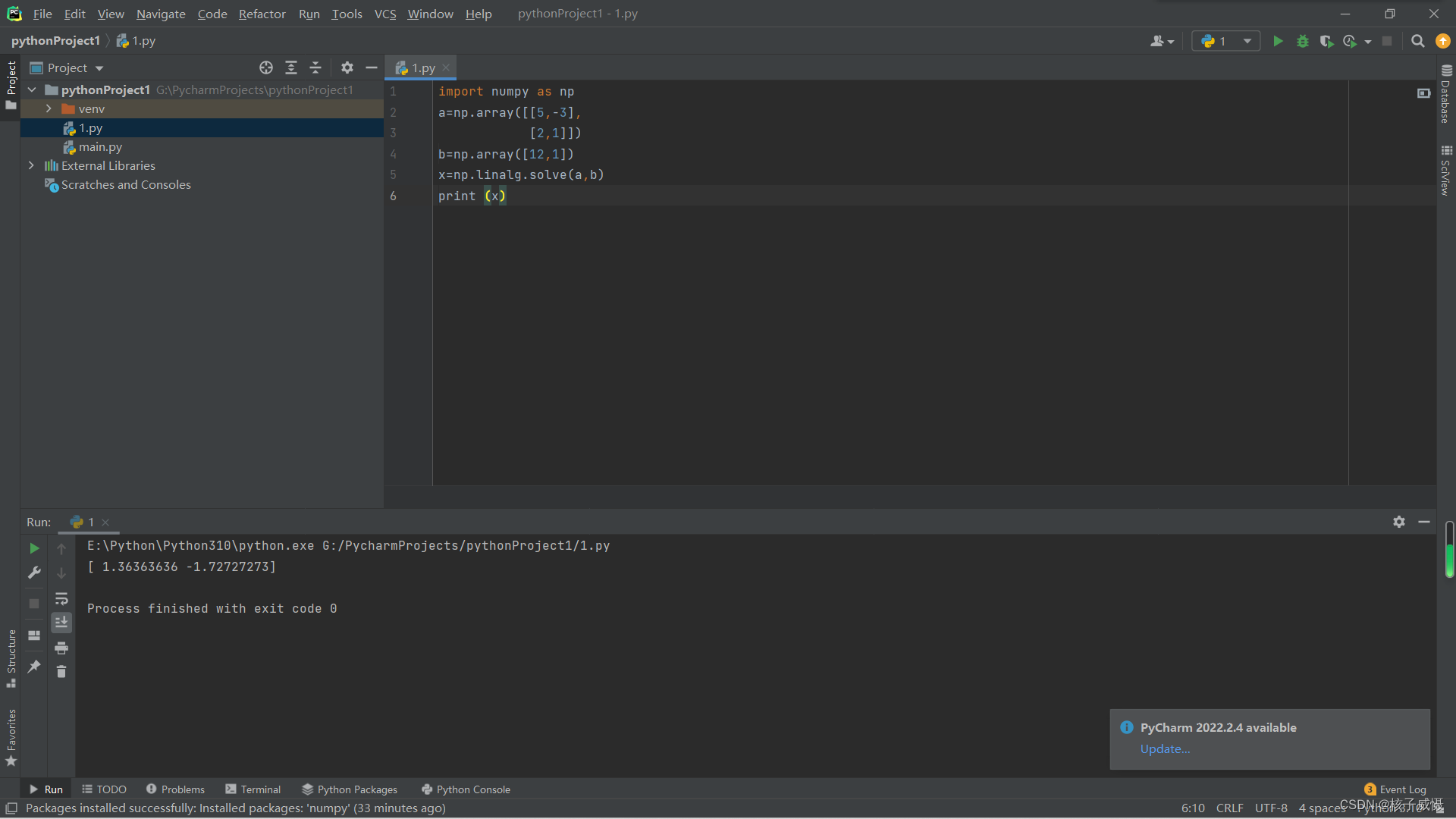
Task: Switch to Terminal tool window tab
Action: (x=253, y=789)
